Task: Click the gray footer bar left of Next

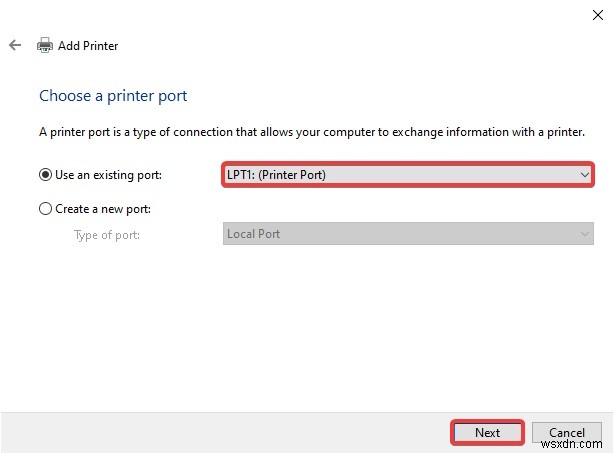Action: (220, 432)
